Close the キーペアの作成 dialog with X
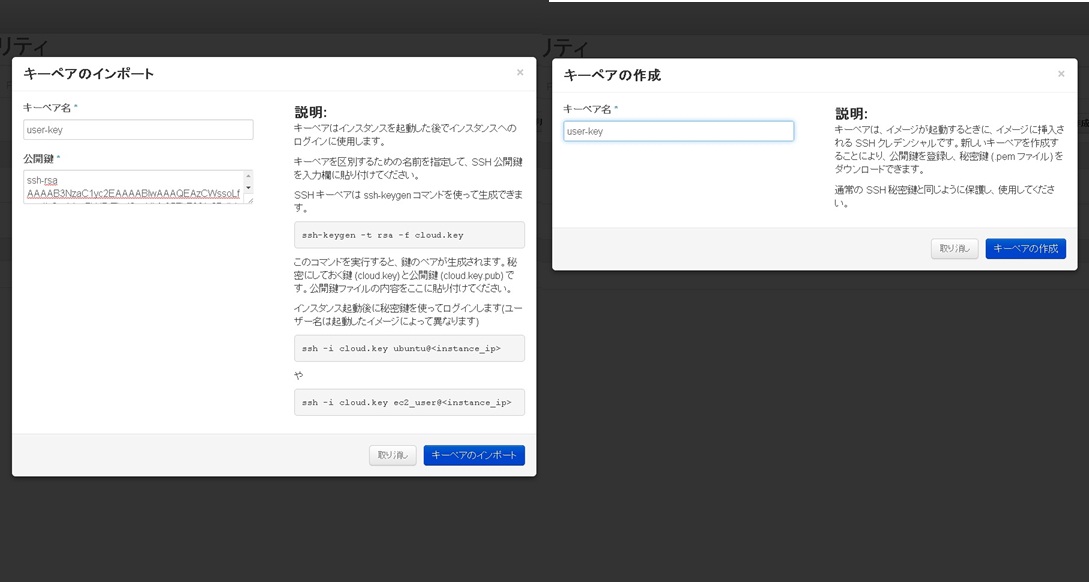Viewport: 1089px width, 582px height. coord(1061,74)
